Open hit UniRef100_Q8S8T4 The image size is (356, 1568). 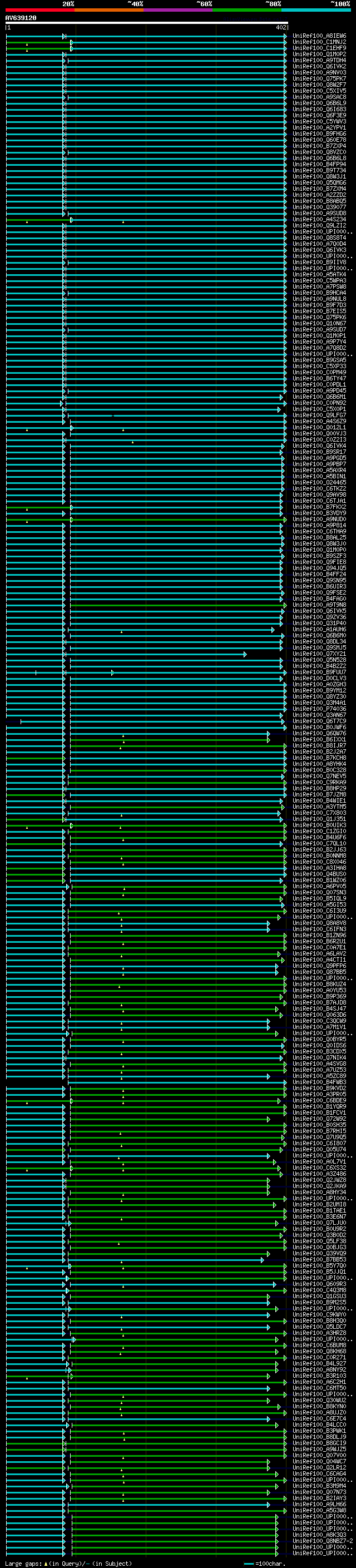[x=319, y=238]
